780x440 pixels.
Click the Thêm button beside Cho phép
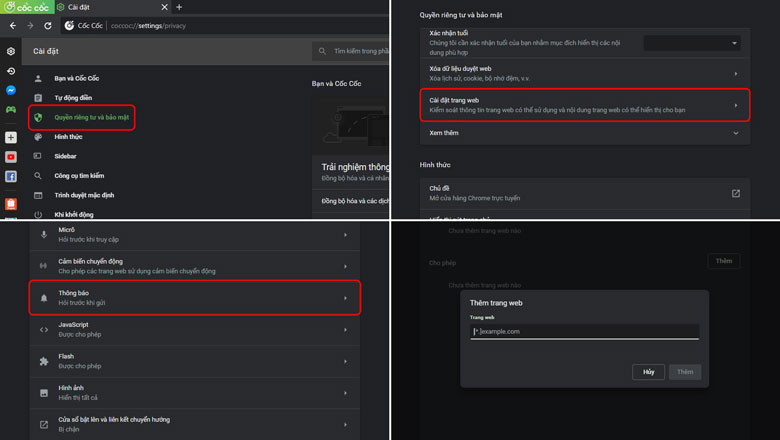click(x=723, y=261)
